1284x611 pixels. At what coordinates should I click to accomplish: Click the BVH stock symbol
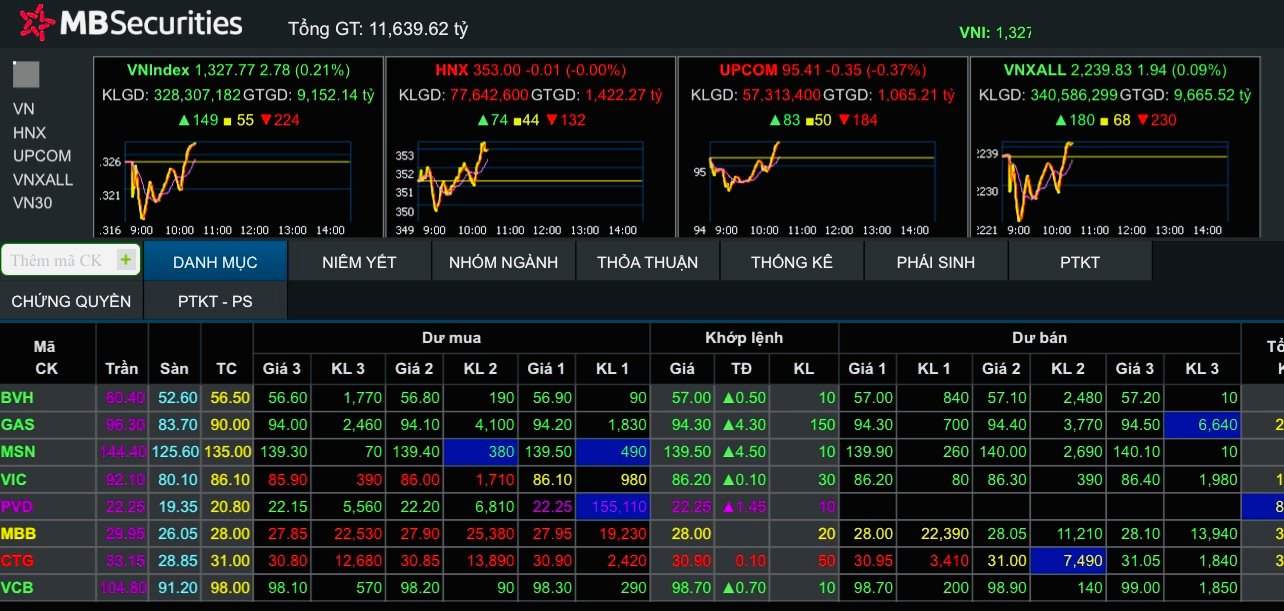(17, 398)
